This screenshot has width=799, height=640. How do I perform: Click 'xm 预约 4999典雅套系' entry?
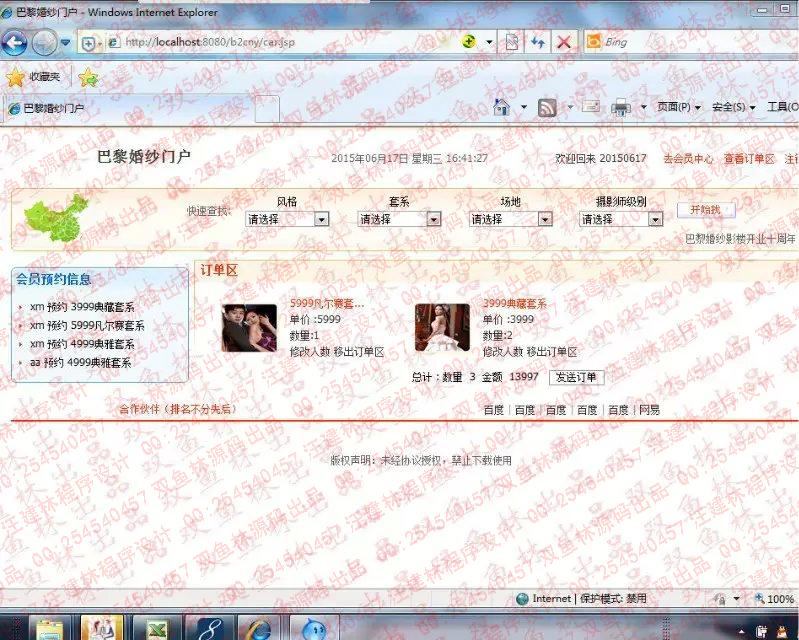[x=82, y=344]
